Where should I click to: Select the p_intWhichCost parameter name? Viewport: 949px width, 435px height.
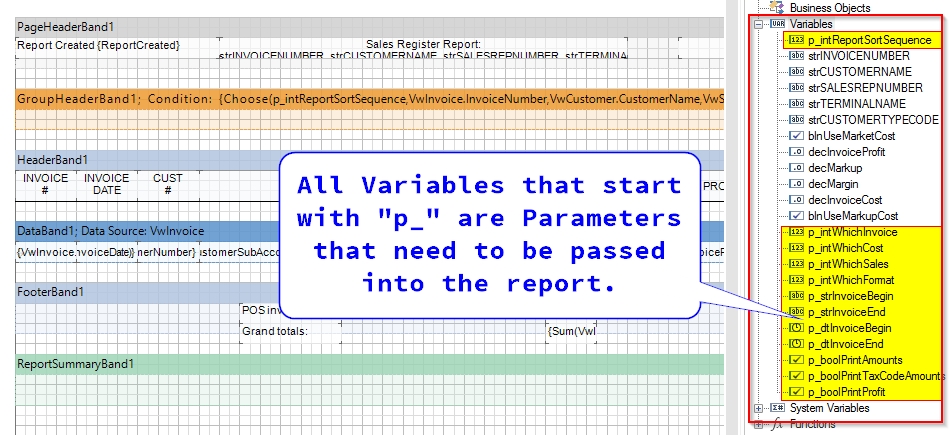[846, 248]
